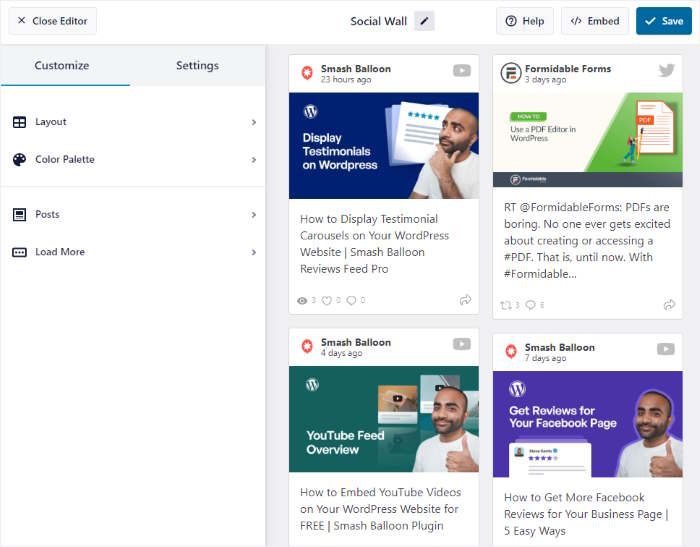Screen dimensions: 700x547
Task: Open Display Testimonials on WordPress thumbnail
Action: tap(384, 146)
